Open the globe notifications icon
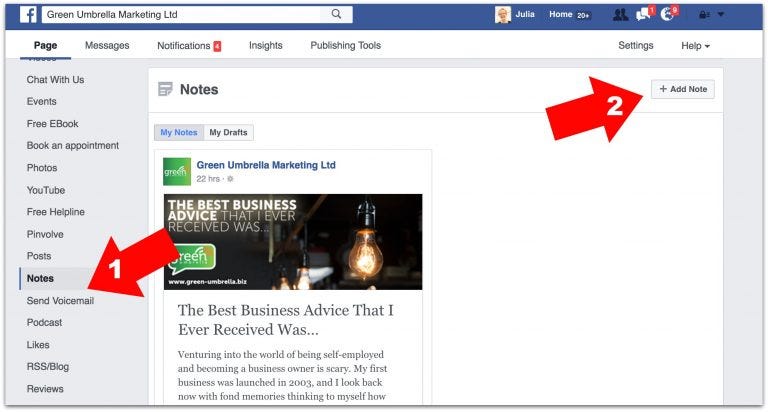The image size is (768, 412). pyautogui.click(x=668, y=15)
